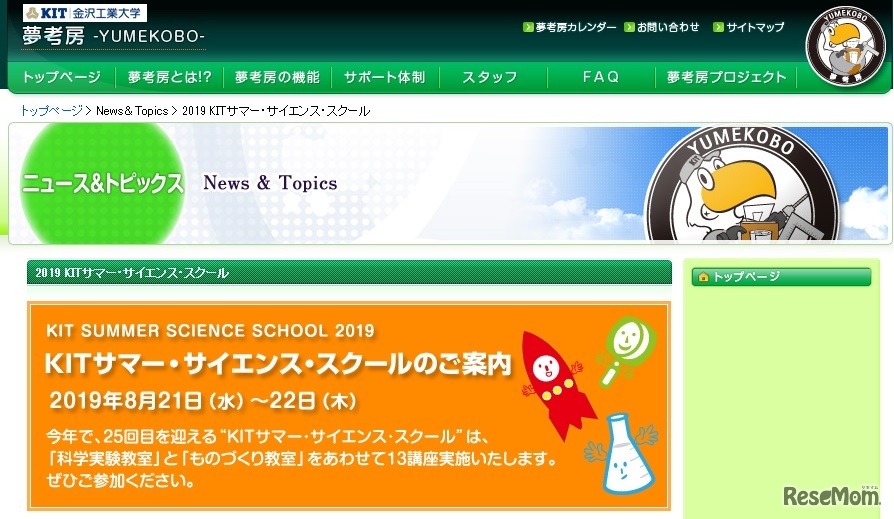The width and height of the screenshot is (894, 519).
Task: Click News & Topics in the breadcrumb
Action: (132, 111)
